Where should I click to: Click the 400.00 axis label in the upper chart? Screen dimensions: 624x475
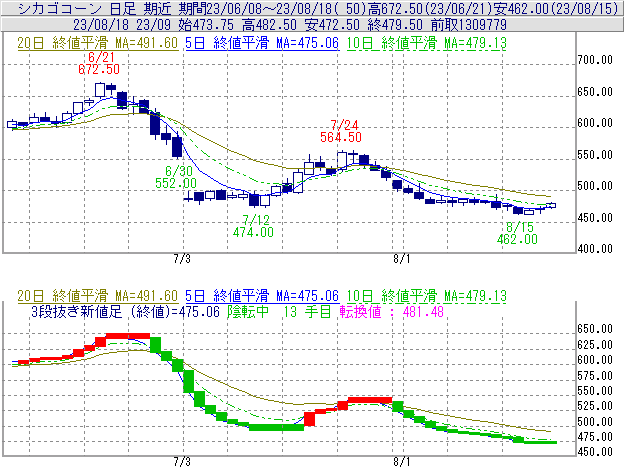pos(595,249)
